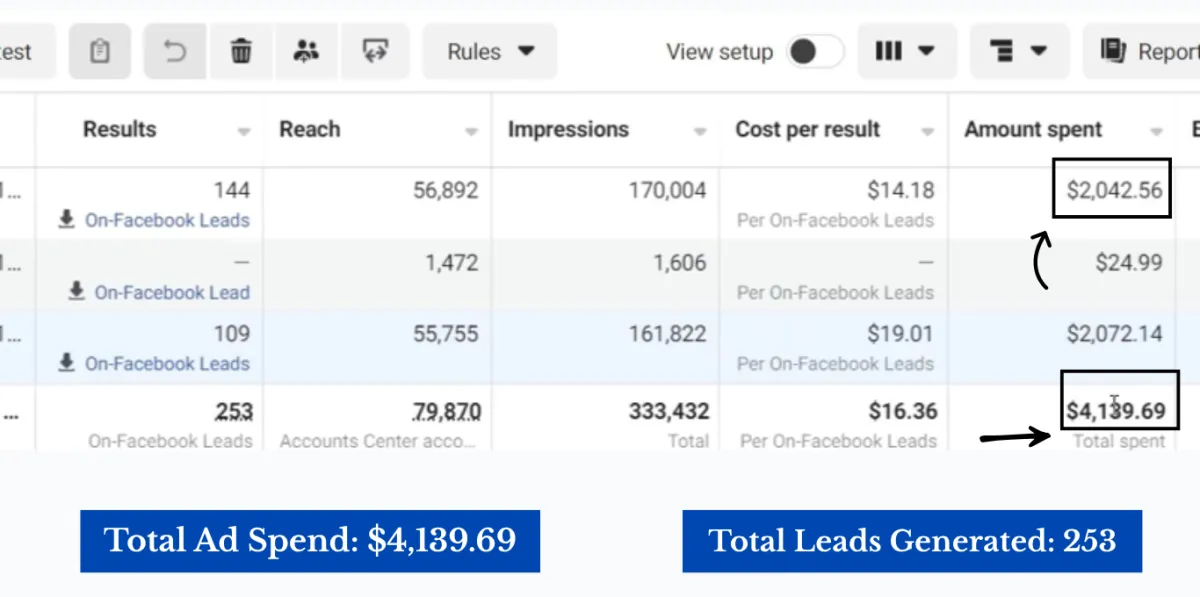This screenshot has width=1200, height=597.
Task: Sort by the Reach column header
Action: [x=310, y=129]
